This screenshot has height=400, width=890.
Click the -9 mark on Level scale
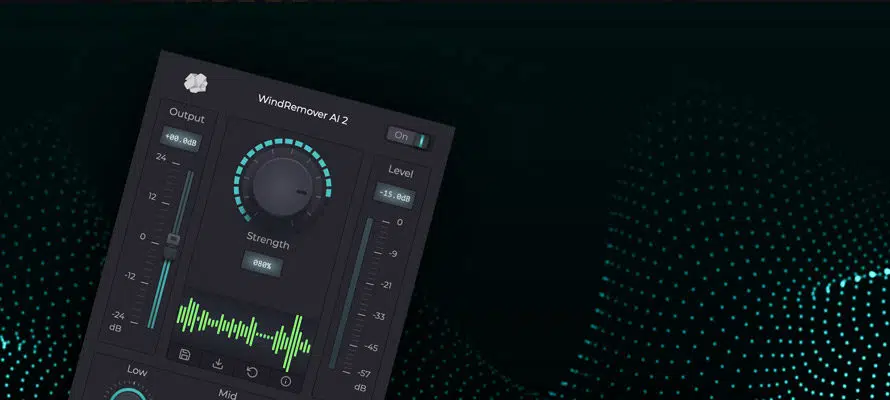393,253
